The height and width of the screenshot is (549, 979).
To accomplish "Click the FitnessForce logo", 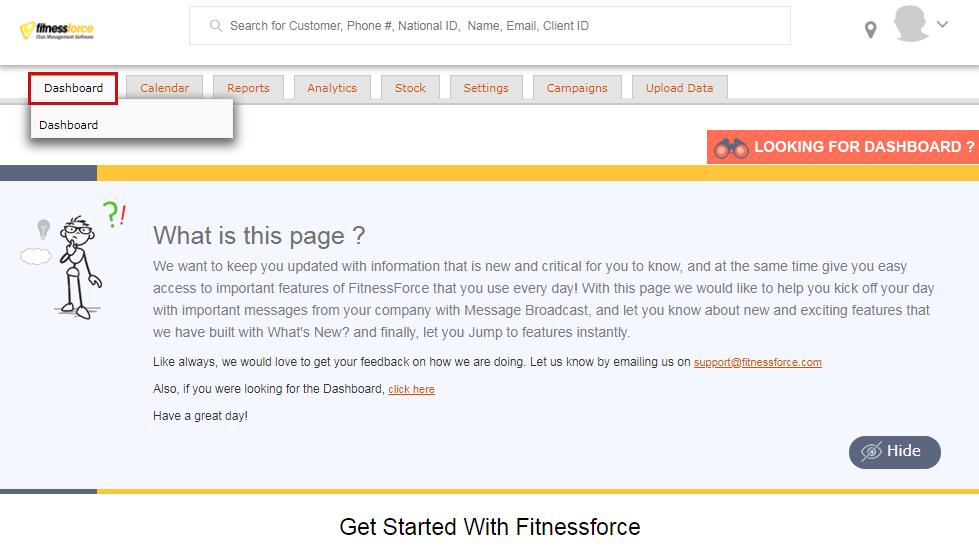I will pos(57,30).
